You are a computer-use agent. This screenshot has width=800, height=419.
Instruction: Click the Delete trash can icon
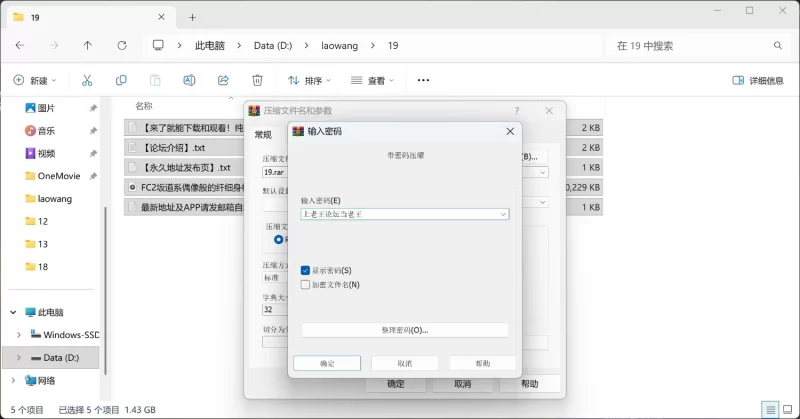(257, 80)
